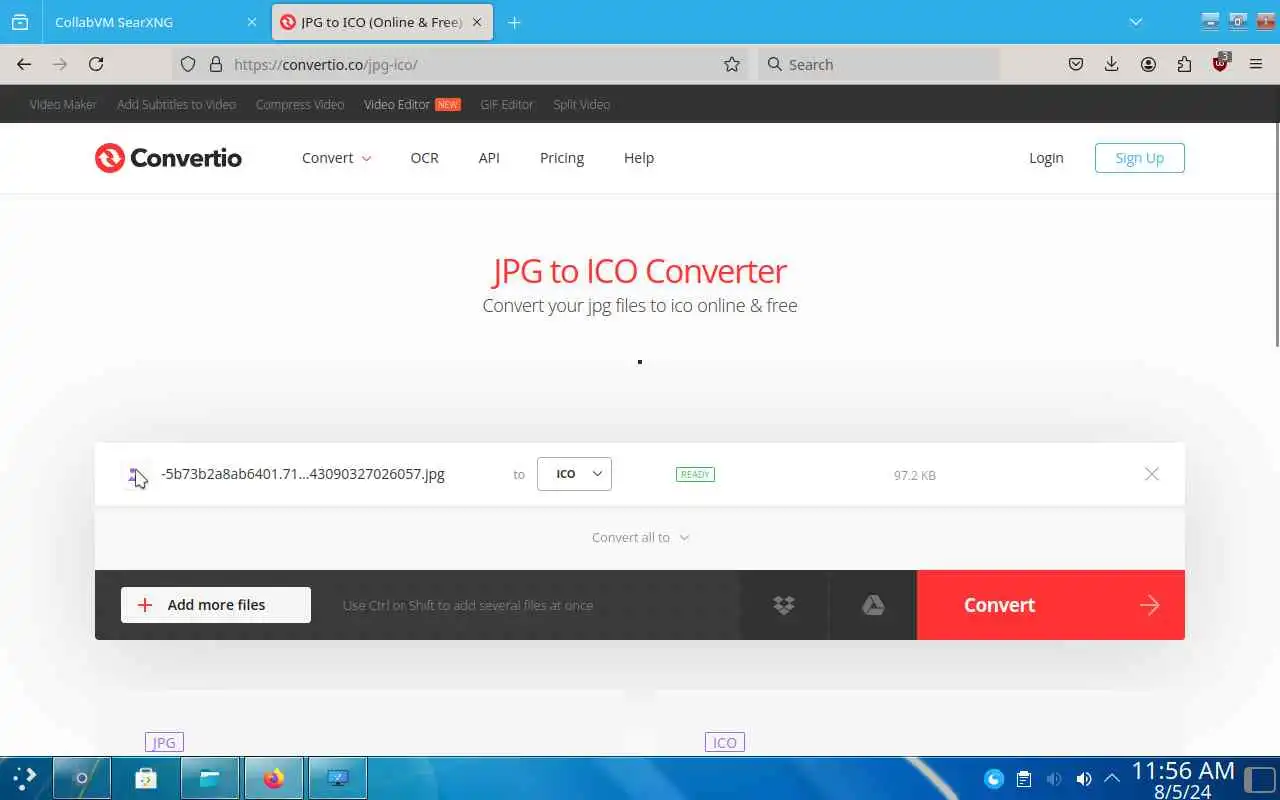Viewport: 1280px width, 800px height.
Task: Open the Video Maker link
Action: [x=63, y=104]
